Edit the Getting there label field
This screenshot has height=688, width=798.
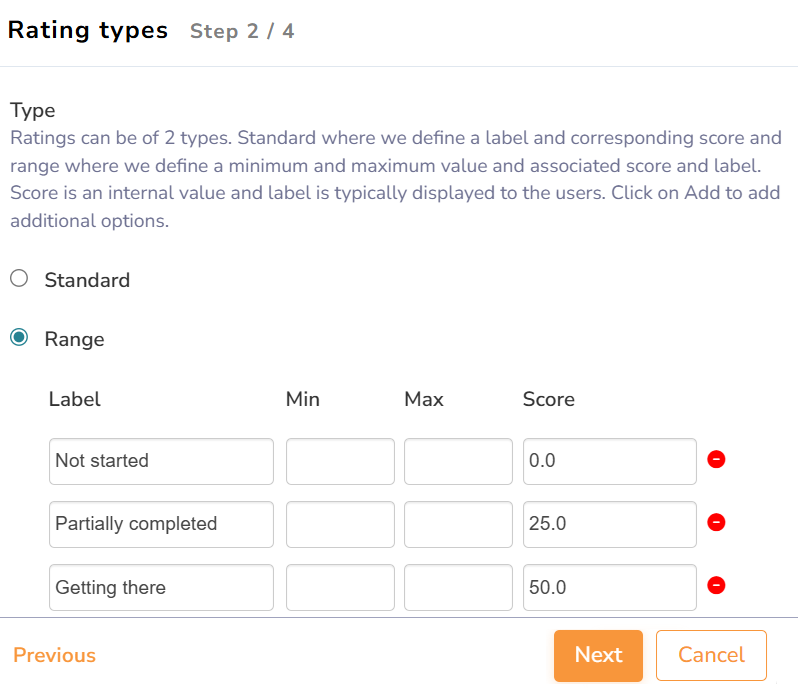(161, 587)
